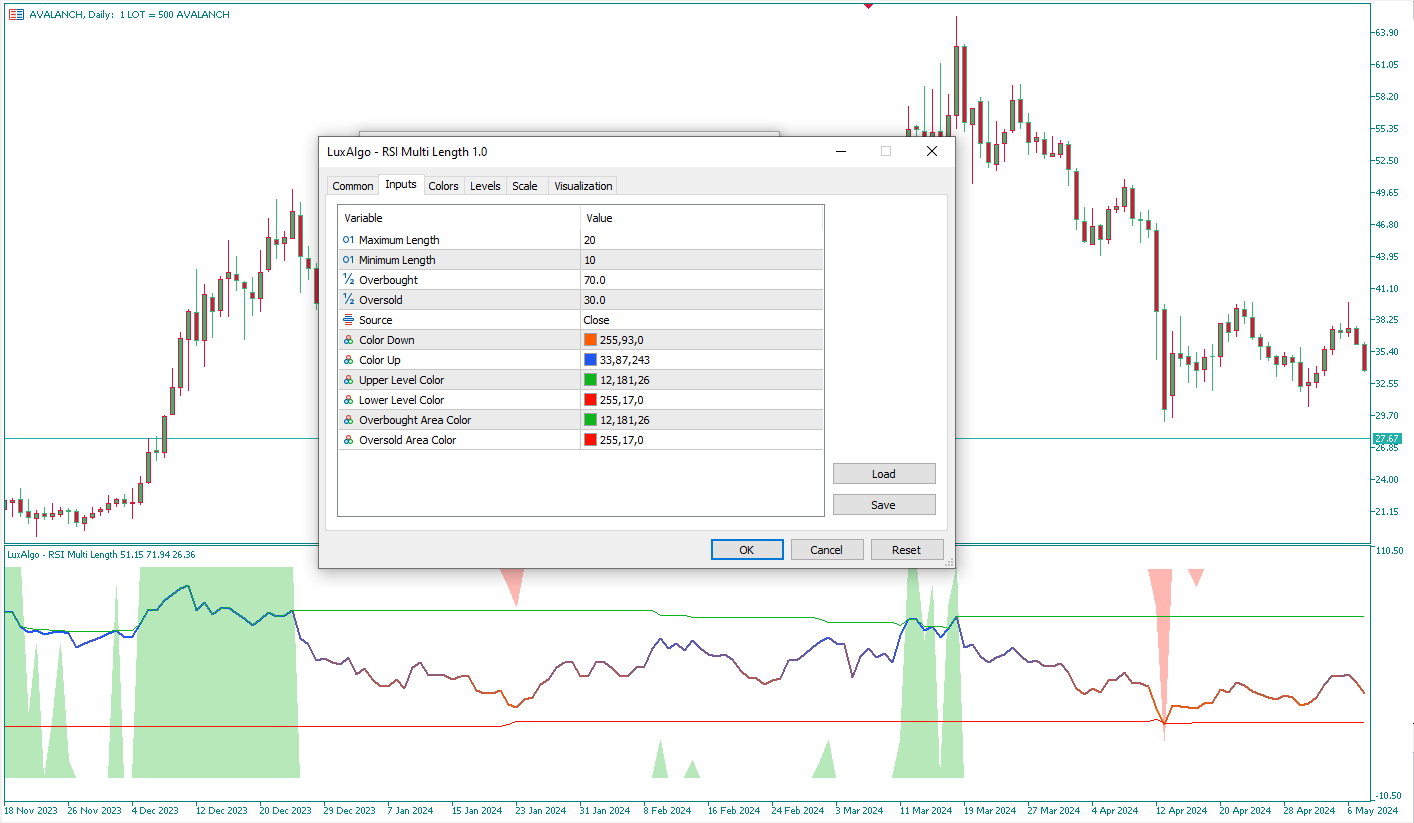Viewport: 1414px width, 823px height.
Task: Close the LuxAlgo RSI Multi Length dialog
Action: [931, 151]
